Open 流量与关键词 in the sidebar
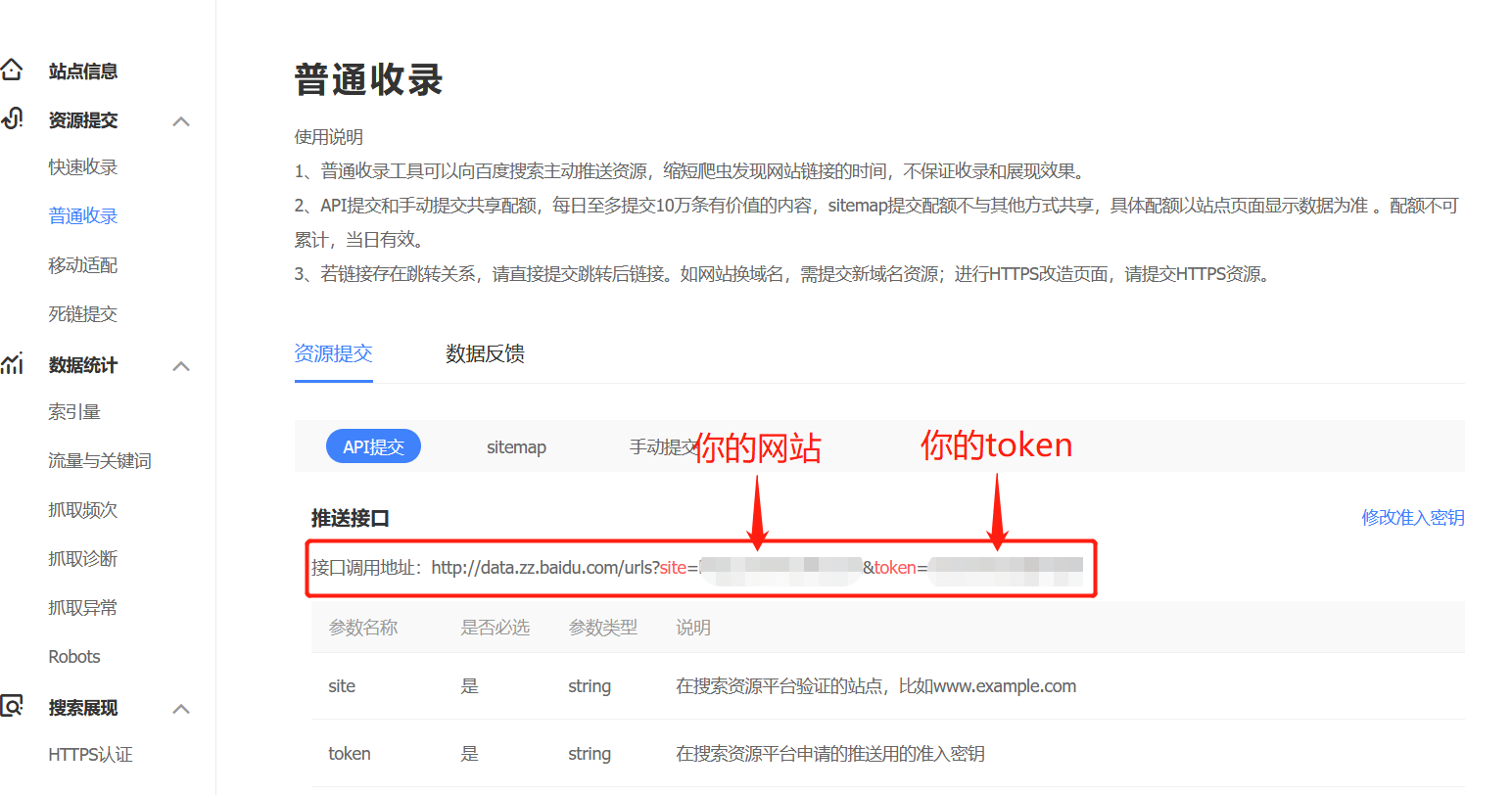Image resolution: width=1512 pixels, height=795 pixels. click(x=100, y=461)
